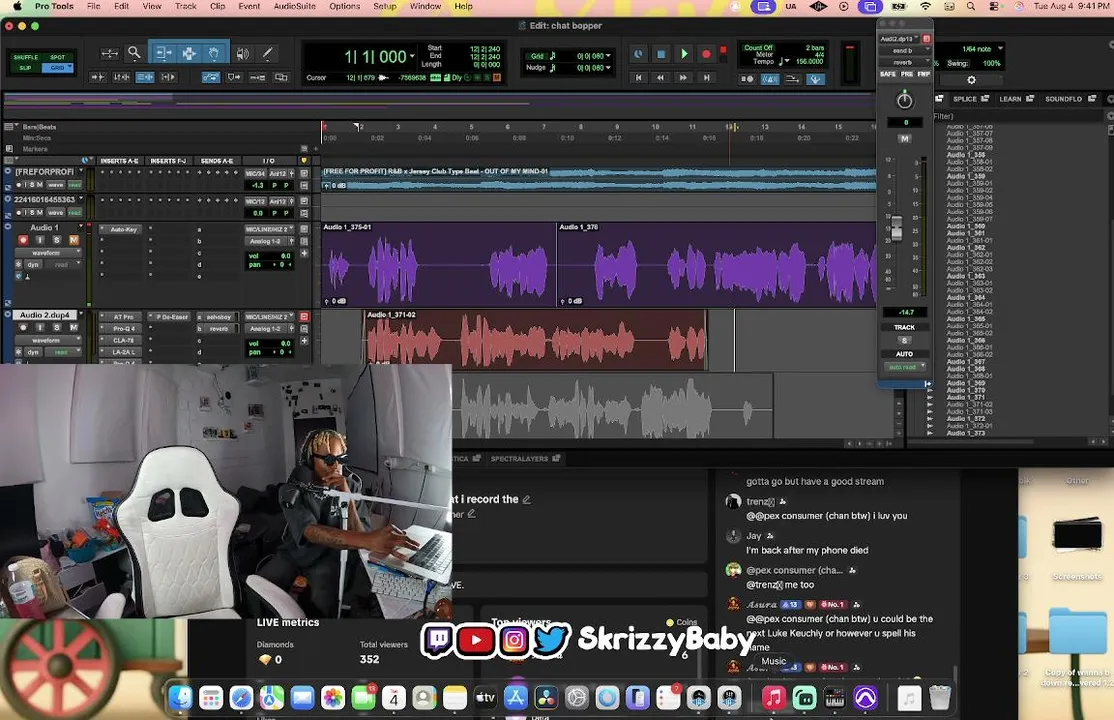This screenshot has width=1114, height=720.
Task: Toggle Solo on Audio 2.dup4 track
Action: coord(57,328)
